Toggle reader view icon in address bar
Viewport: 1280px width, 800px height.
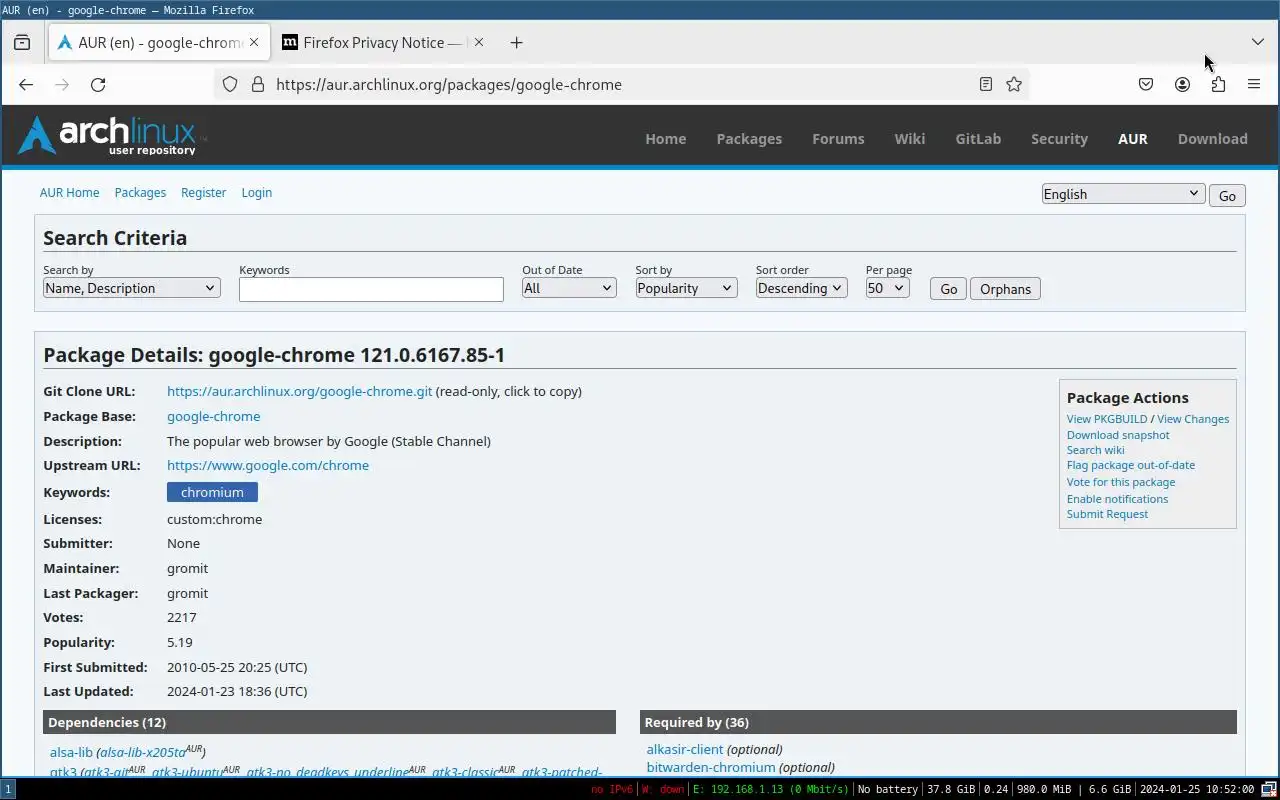pyautogui.click(x=986, y=85)
